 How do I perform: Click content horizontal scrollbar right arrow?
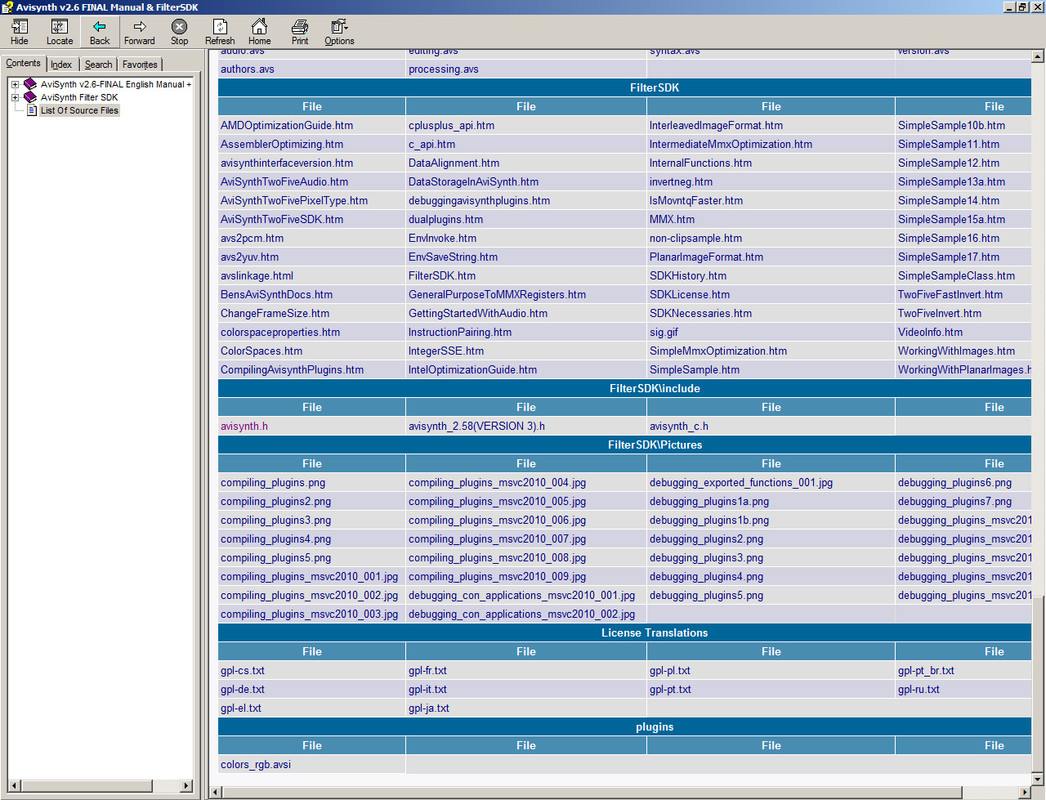(x=1025, y=792)
